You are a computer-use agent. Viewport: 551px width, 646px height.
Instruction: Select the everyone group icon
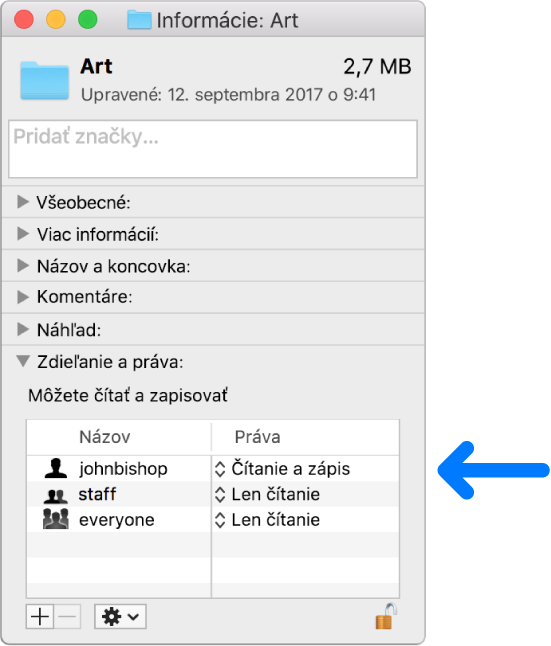56,519
